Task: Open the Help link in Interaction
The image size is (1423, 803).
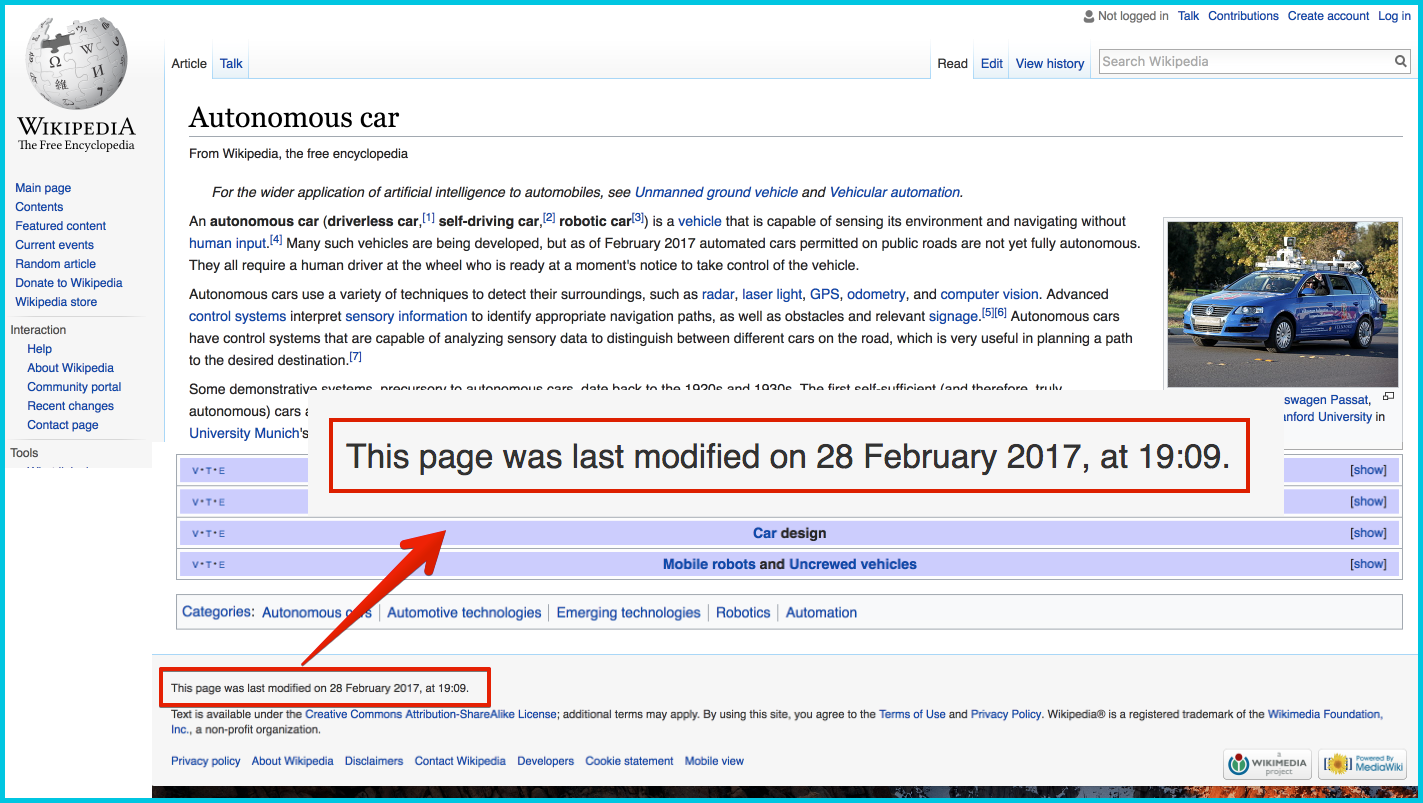Action: [x=39, y=349]
